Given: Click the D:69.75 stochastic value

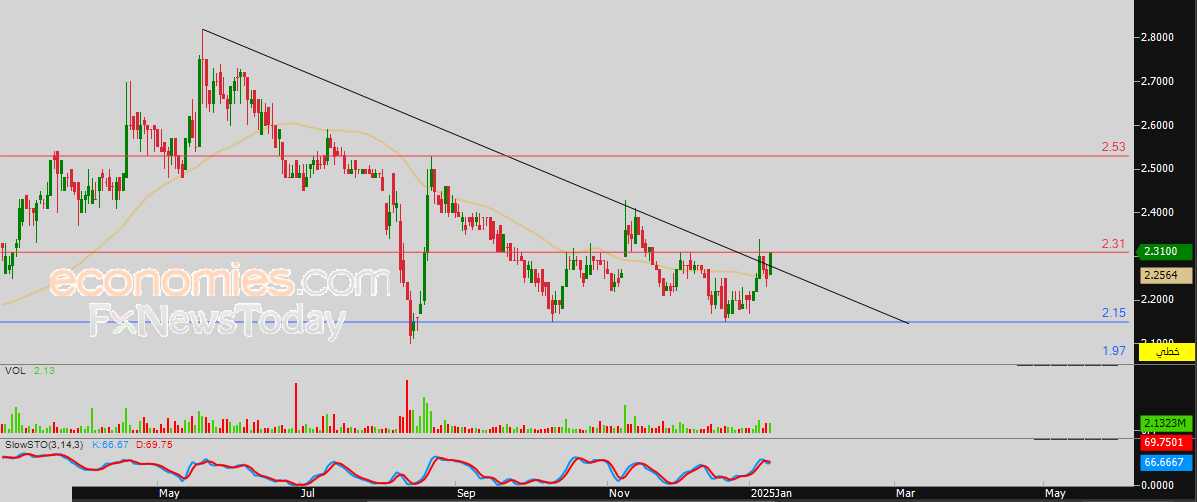Looking at the screenshot, I should 154,443.
